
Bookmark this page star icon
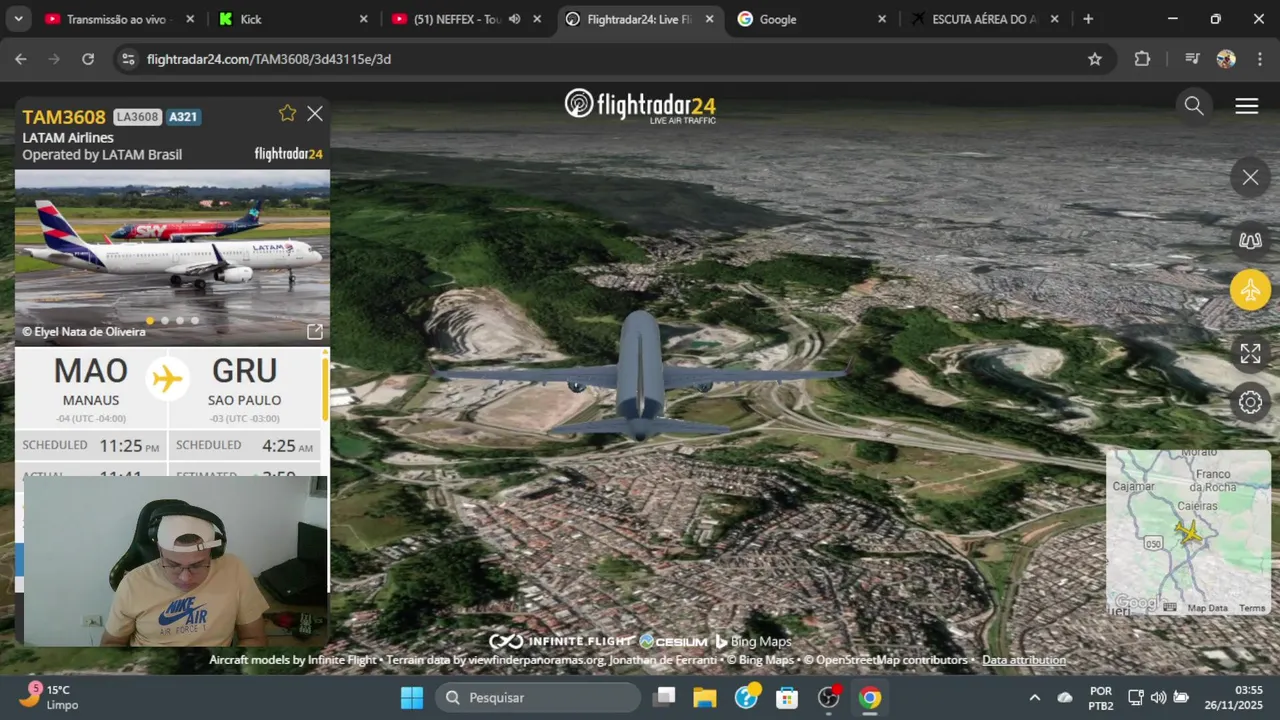point(1095,59)
